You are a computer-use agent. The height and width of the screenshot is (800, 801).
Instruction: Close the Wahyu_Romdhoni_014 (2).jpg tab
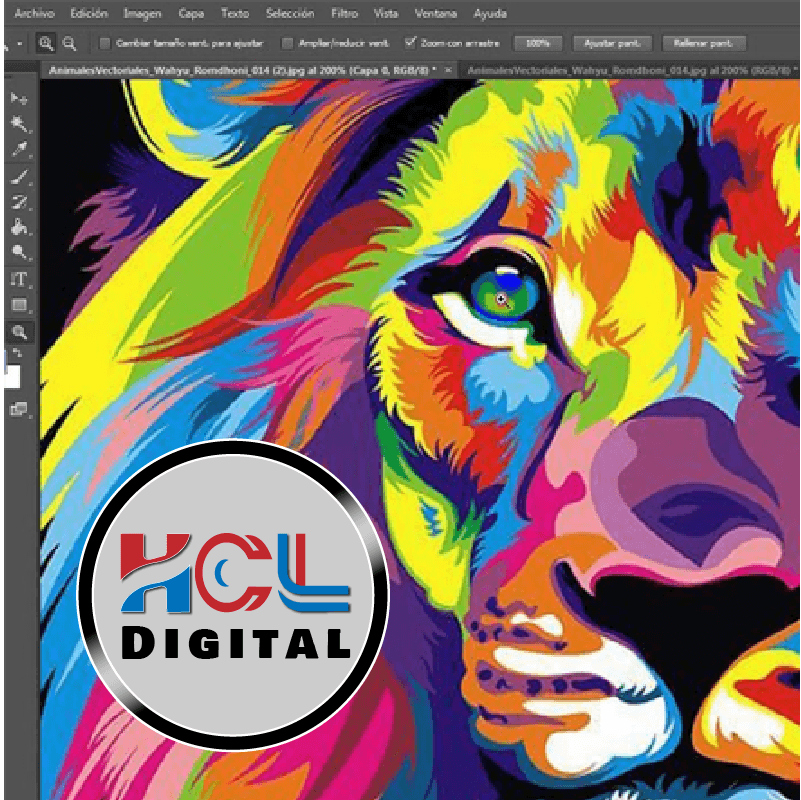tap(448, 70)
